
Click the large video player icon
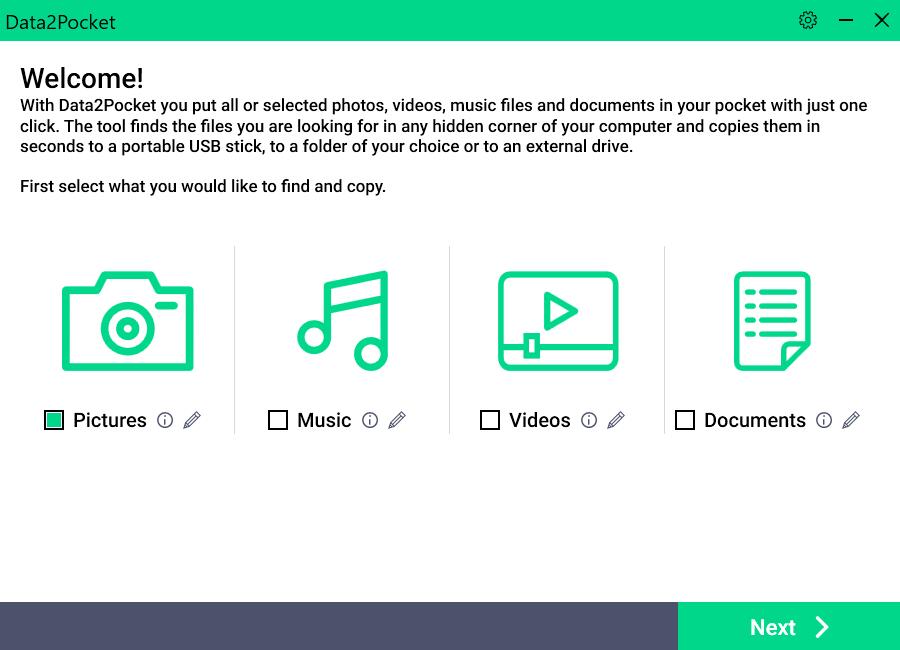[558, 321]
